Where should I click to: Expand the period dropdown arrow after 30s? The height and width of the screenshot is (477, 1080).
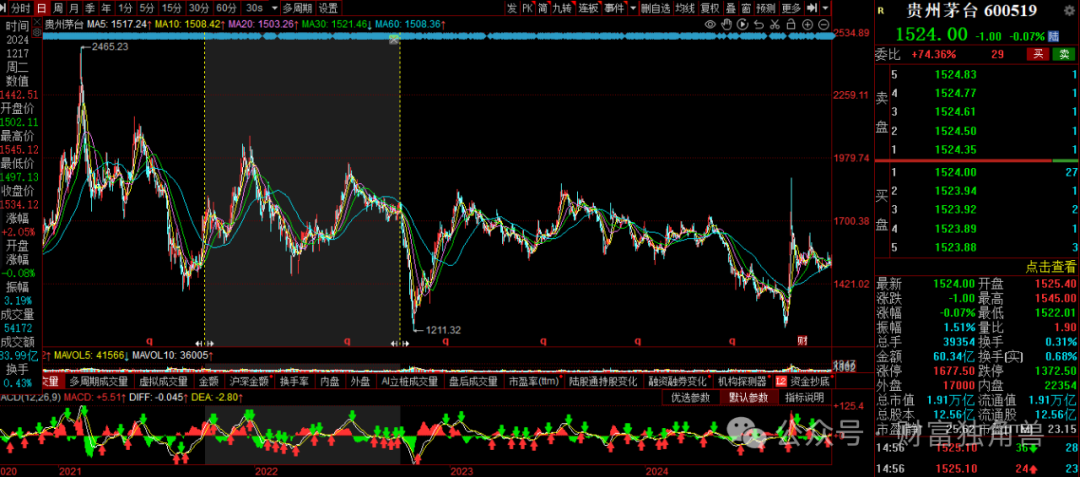click(275, 8)
